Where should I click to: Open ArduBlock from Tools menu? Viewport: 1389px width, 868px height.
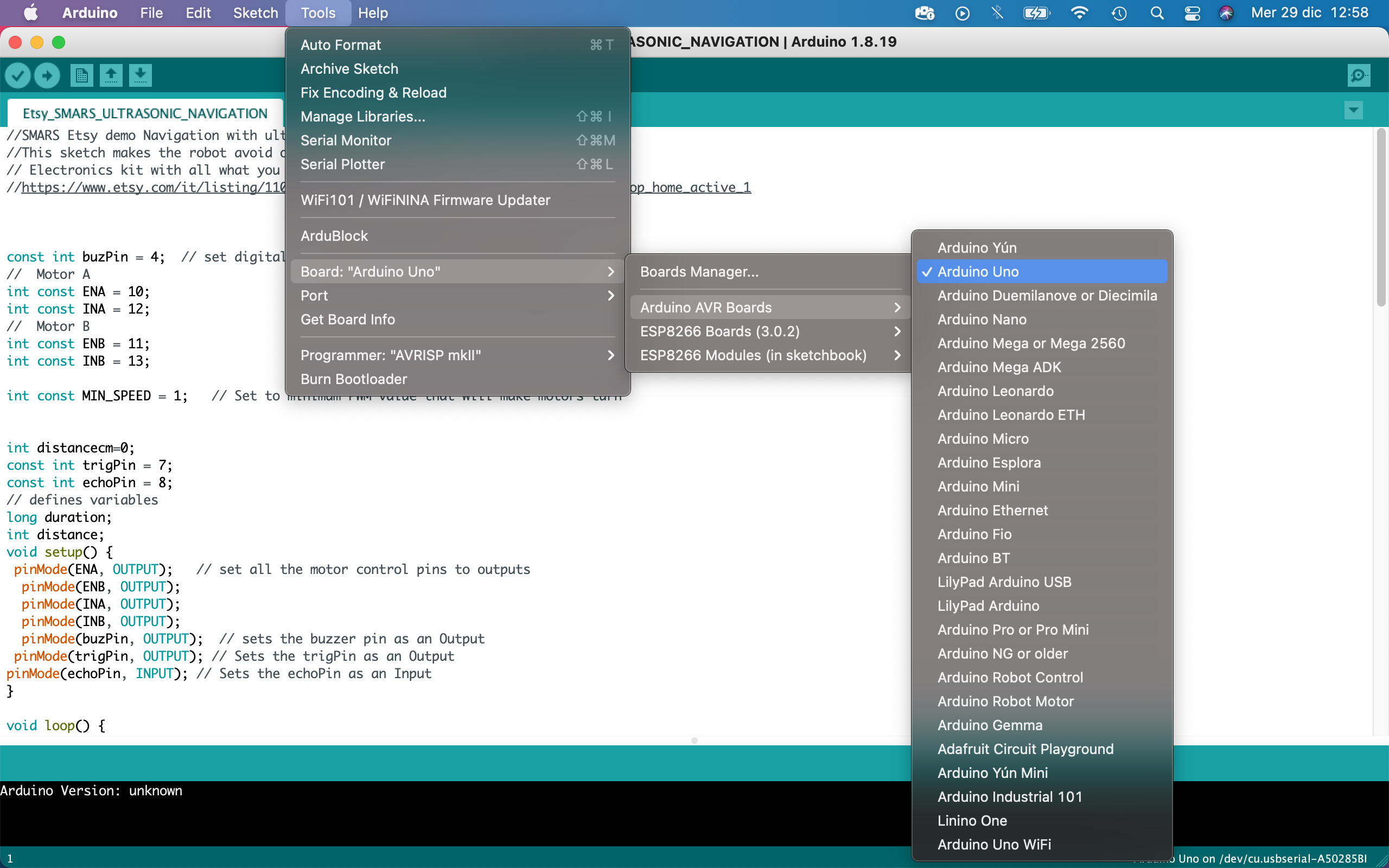coord(457,236)
